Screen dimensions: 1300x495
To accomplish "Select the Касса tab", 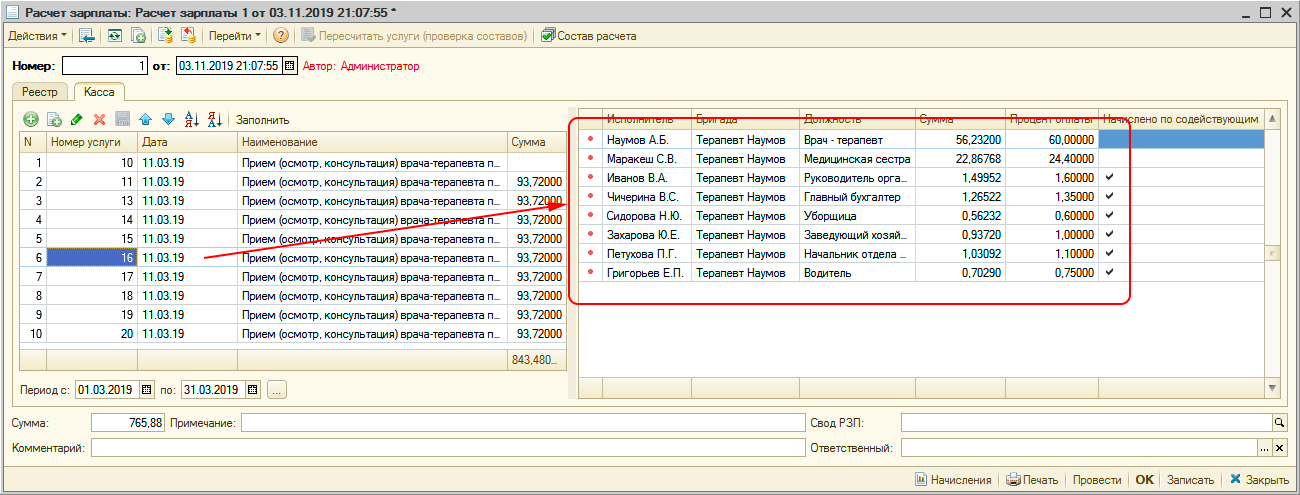I will [x=99, y=91].
